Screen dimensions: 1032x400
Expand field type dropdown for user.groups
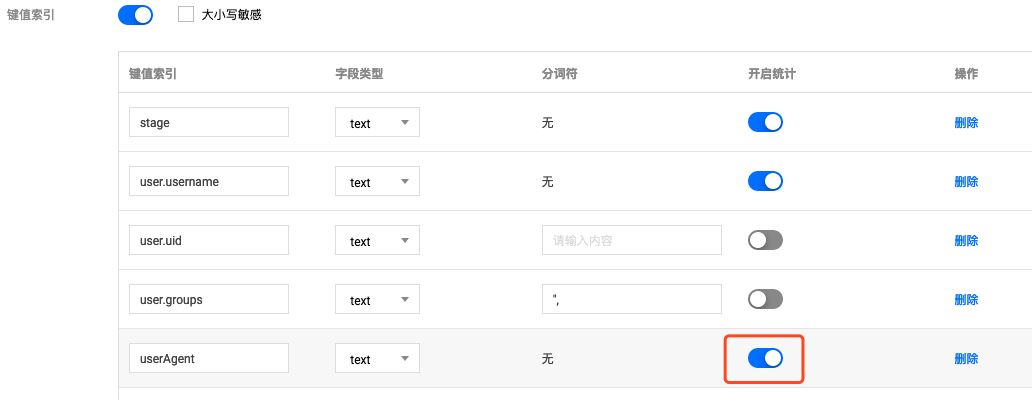click(377, 300)
